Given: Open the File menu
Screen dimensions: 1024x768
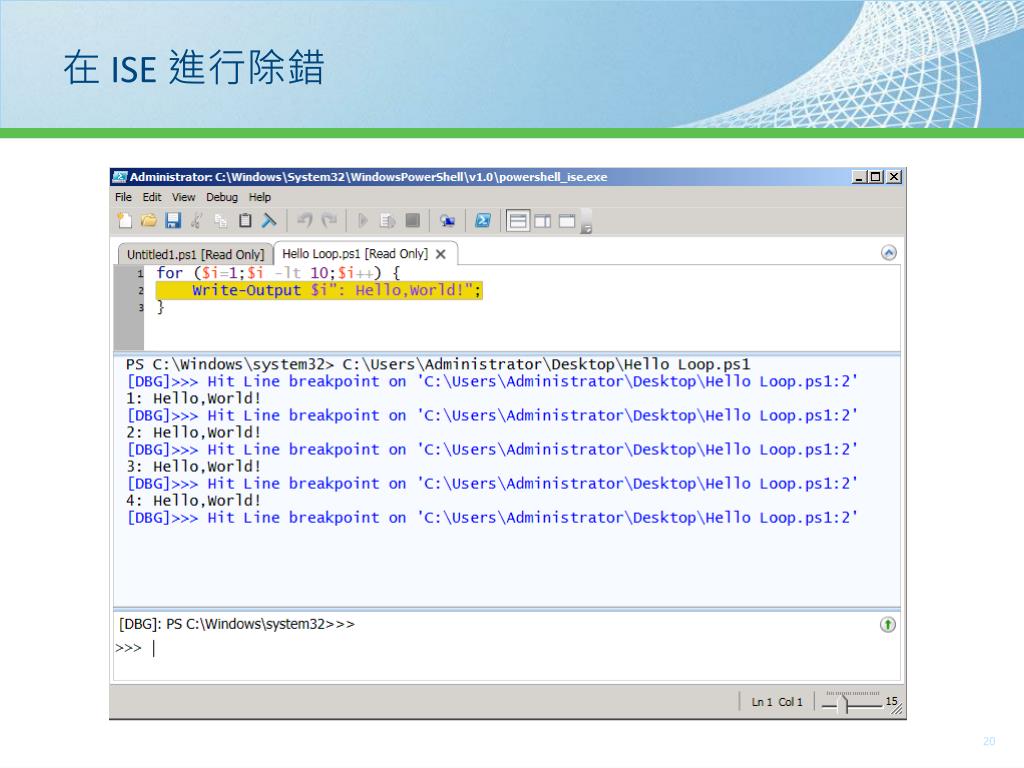Looking at the screenshot, I should 123,197.
